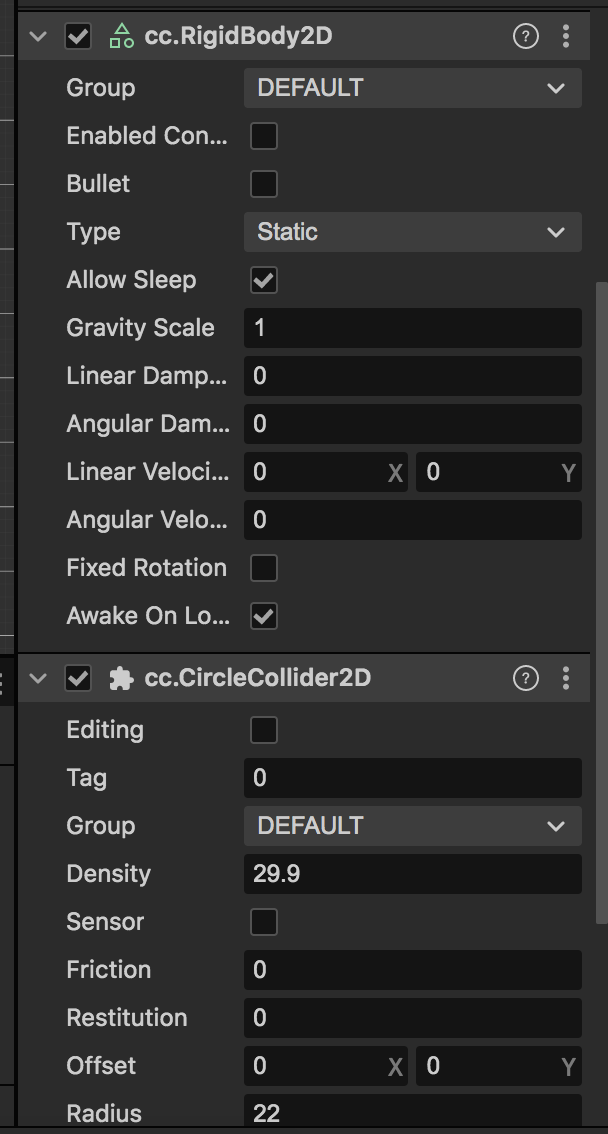Click the Density input field
This screenshot has height=1134, width=608.
click(x=413, y=874)
